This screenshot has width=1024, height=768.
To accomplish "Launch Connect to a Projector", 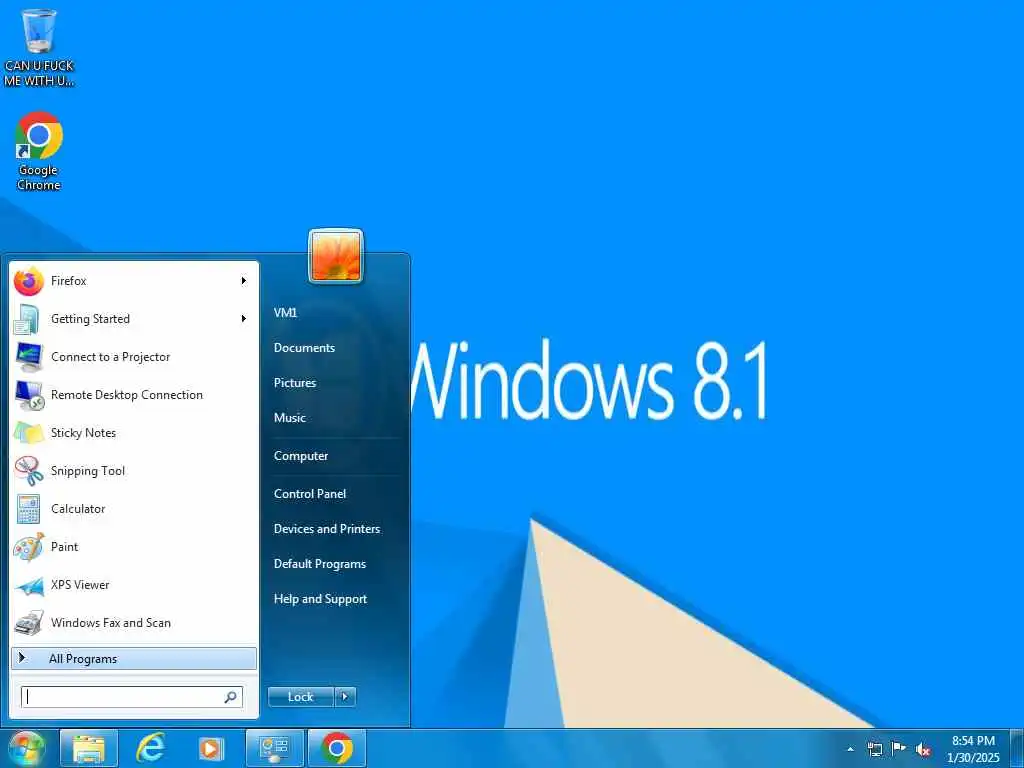I will (134, 357).
